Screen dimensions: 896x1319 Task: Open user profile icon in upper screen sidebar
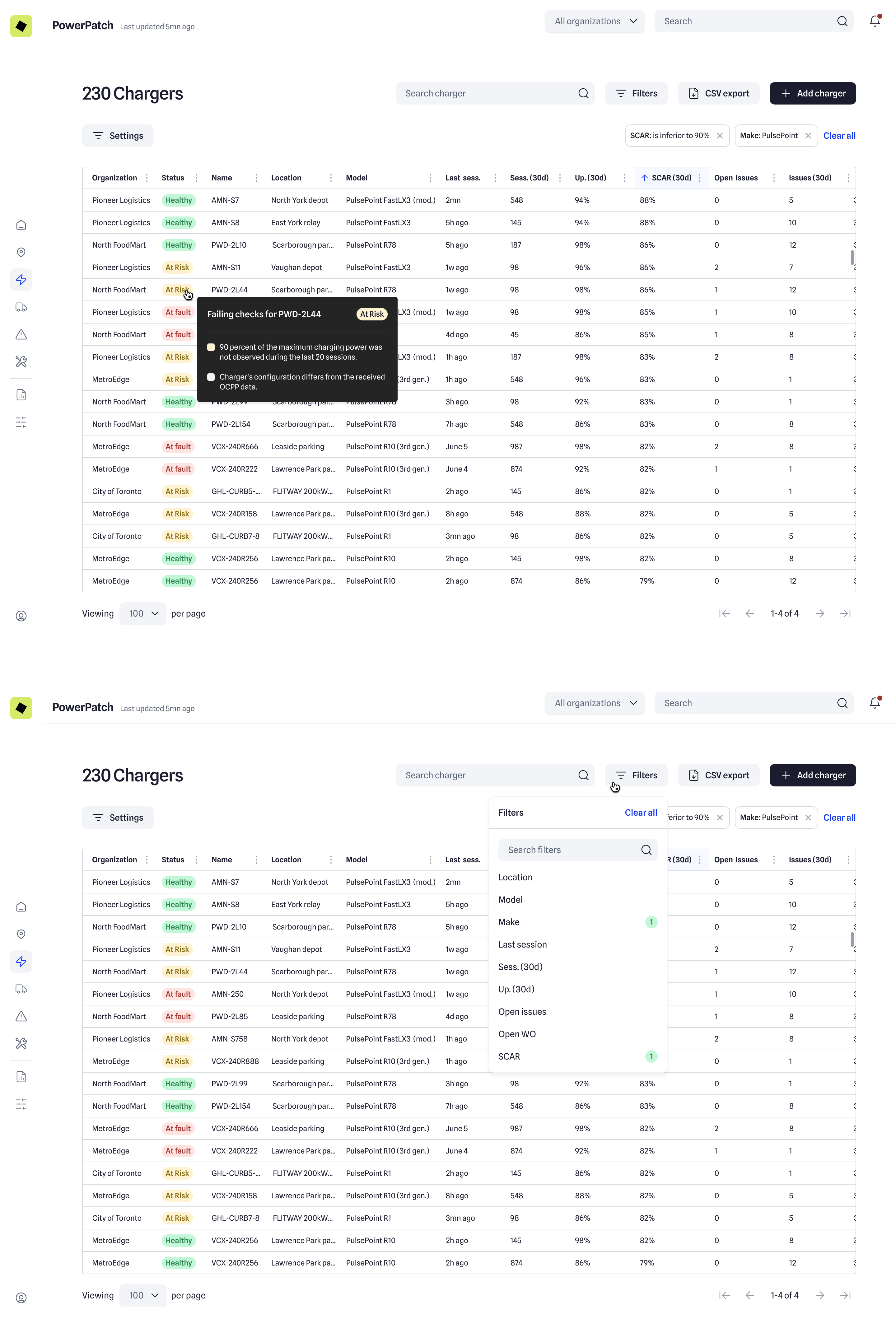[x=21, y=616]
